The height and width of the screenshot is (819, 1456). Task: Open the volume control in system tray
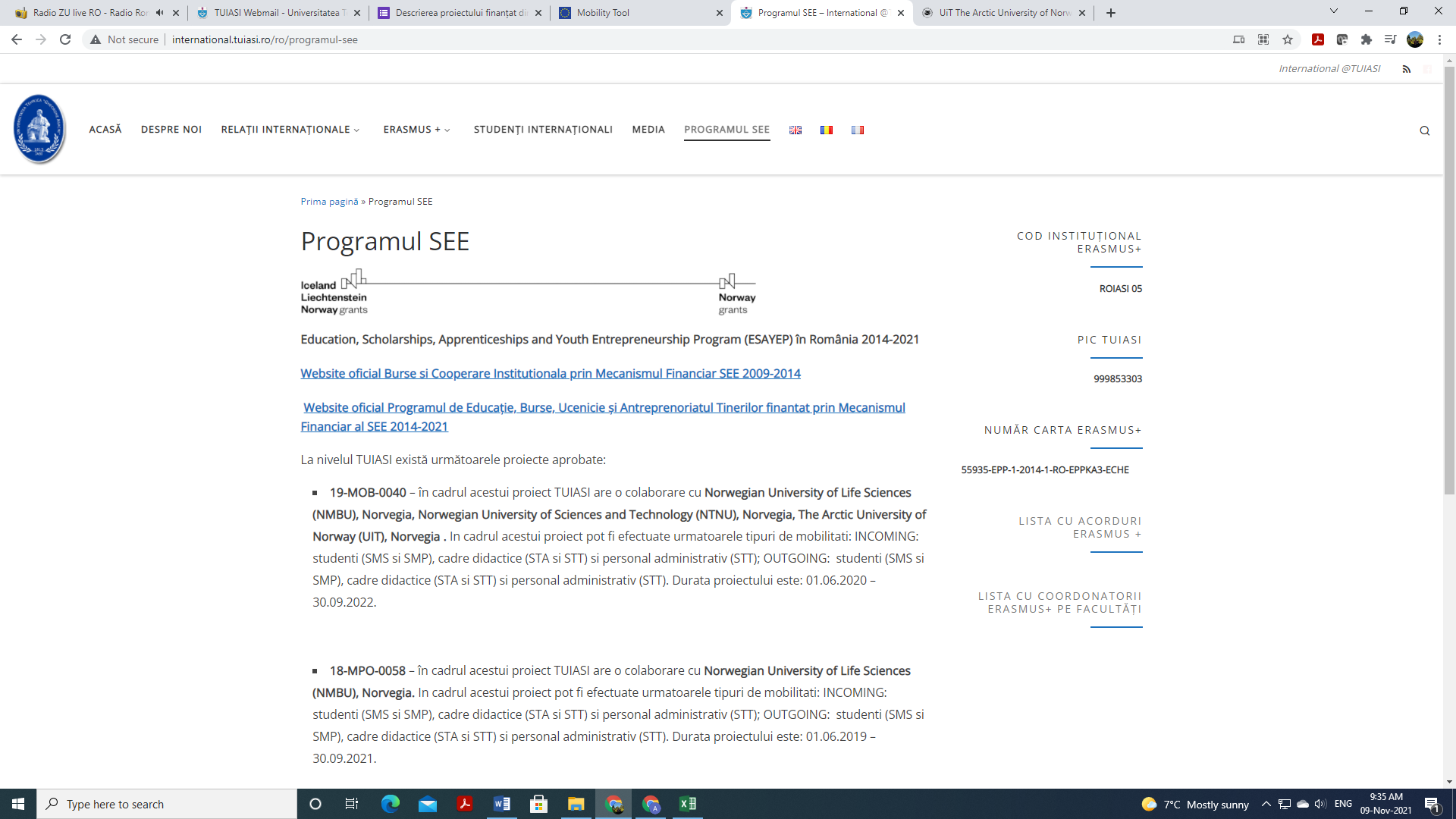pyautogui.click(x=1320, y=804)
